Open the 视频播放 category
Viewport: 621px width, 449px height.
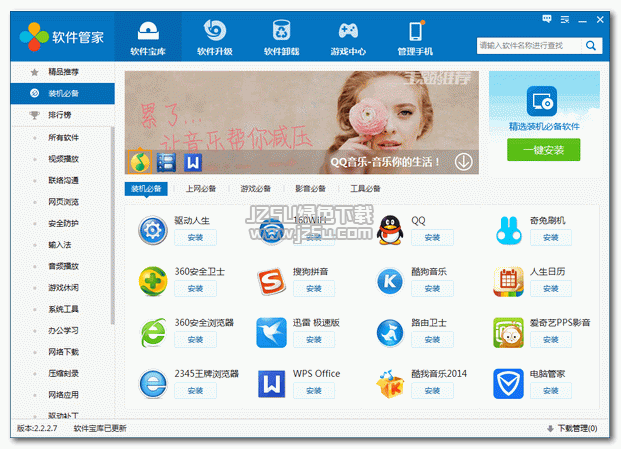coord(63,159)
